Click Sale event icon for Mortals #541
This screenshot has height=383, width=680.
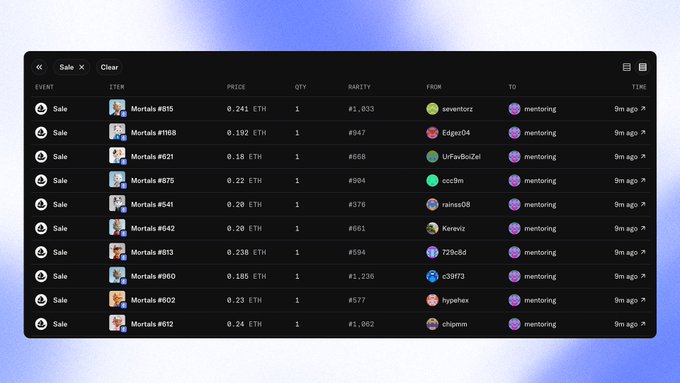click(41, 204)
